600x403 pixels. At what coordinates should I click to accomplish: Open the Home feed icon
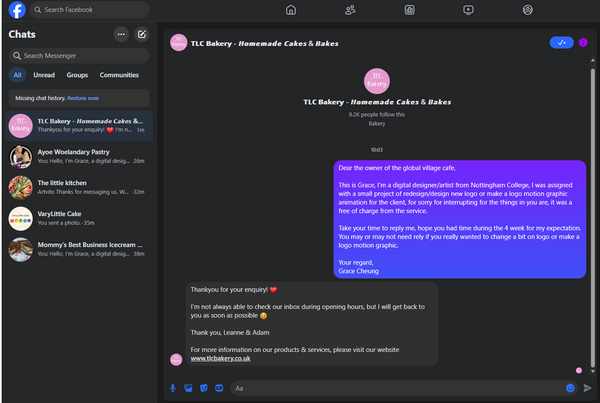pos(291,10)
